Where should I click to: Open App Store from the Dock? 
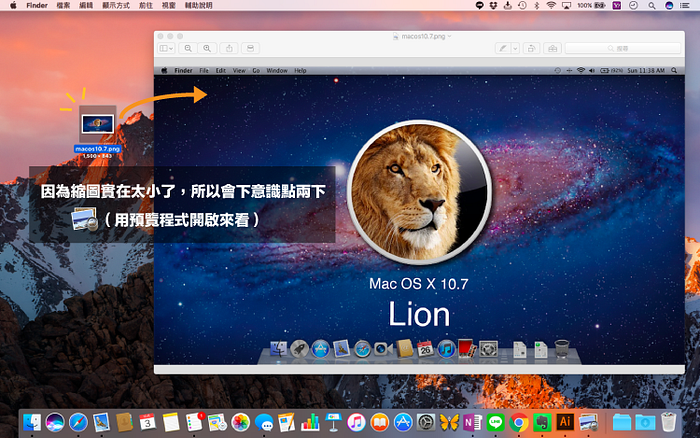(x=403, y=422)
